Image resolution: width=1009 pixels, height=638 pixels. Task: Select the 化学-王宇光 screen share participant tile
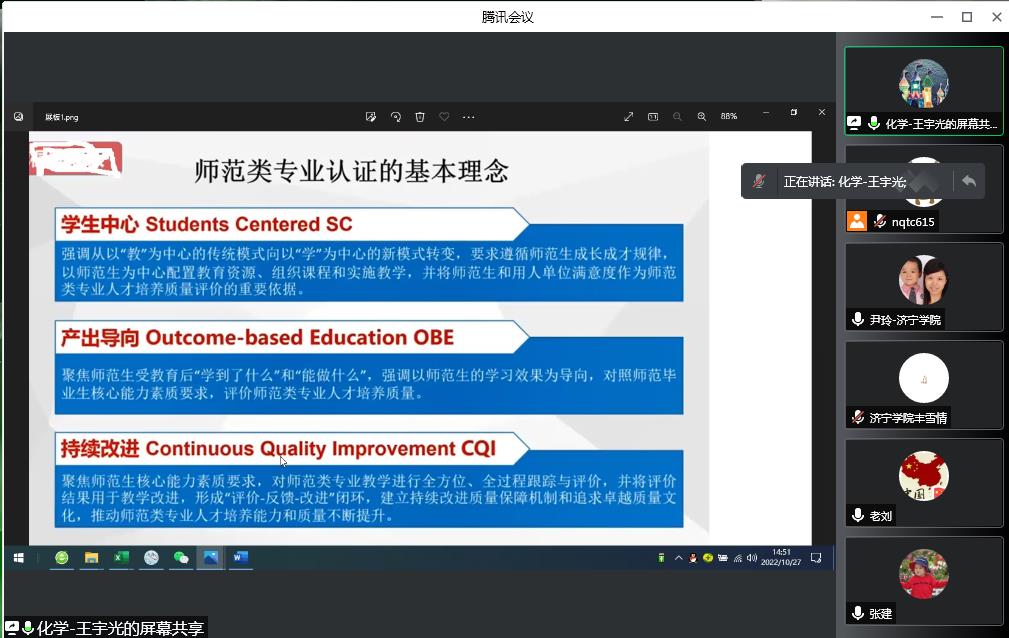[923, 90]
